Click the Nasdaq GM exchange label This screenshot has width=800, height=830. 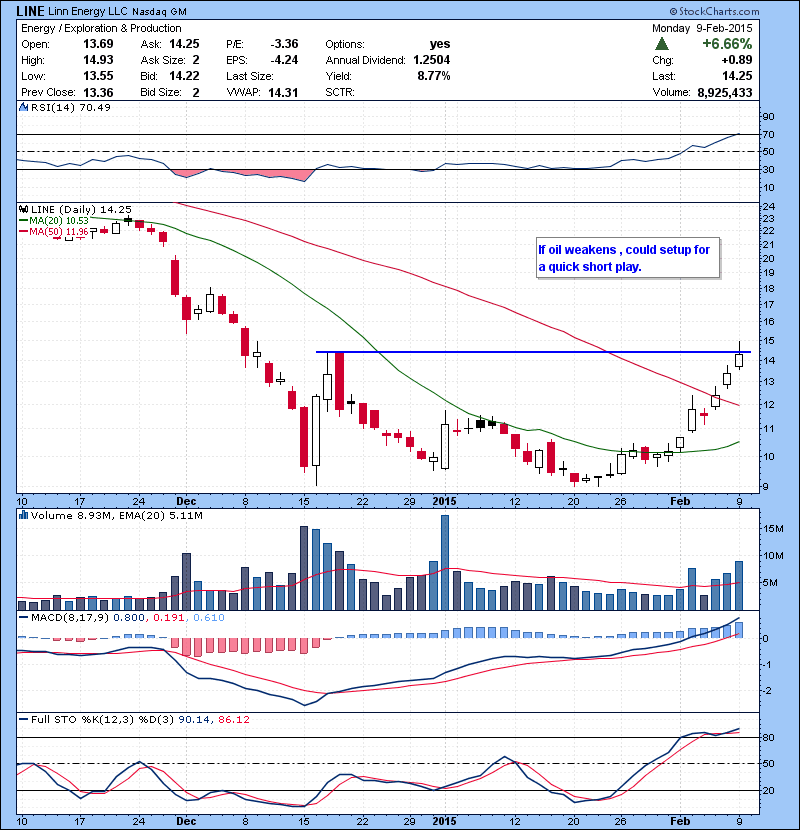159,12
